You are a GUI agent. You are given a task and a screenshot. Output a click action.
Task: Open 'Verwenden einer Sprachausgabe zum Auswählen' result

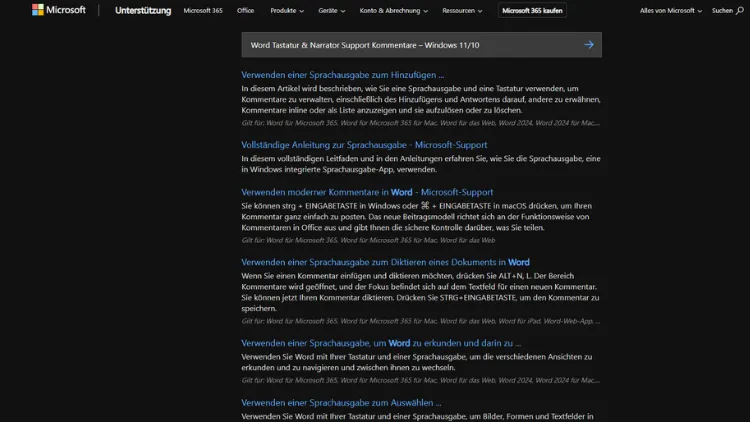click(x=341, y=403)
